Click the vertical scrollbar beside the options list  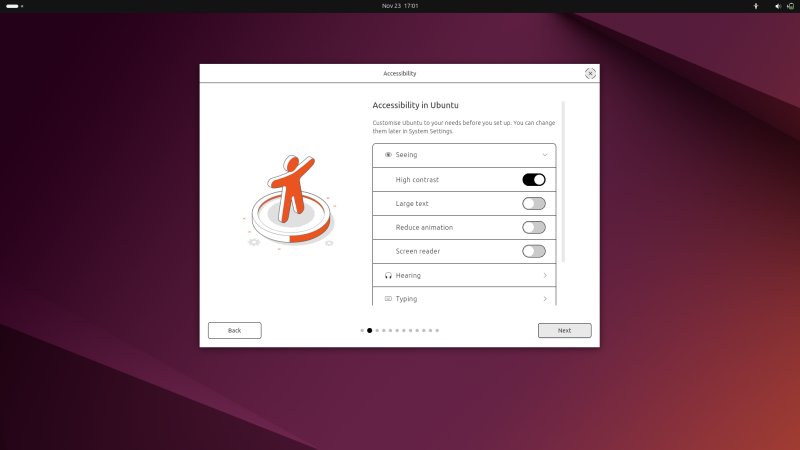(563, 182)
